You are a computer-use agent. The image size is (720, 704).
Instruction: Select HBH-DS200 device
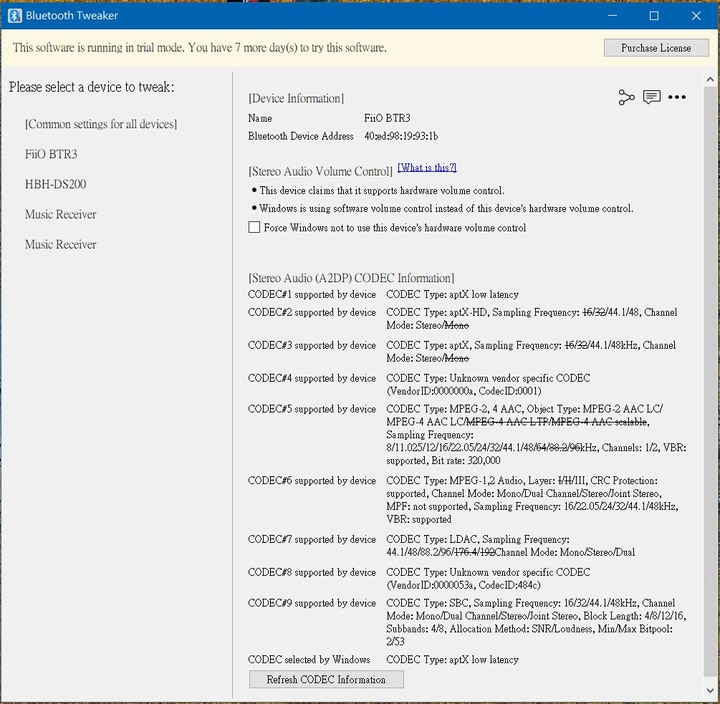pos(56,184)
